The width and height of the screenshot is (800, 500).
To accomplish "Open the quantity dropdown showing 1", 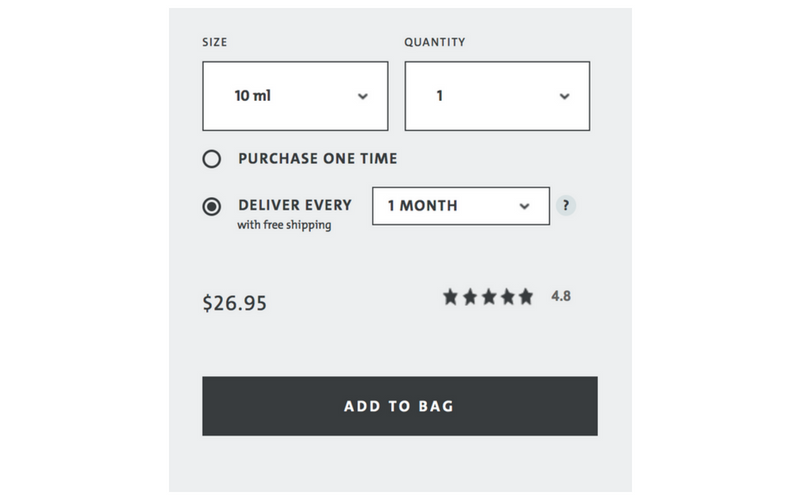I will coord(497,96).
